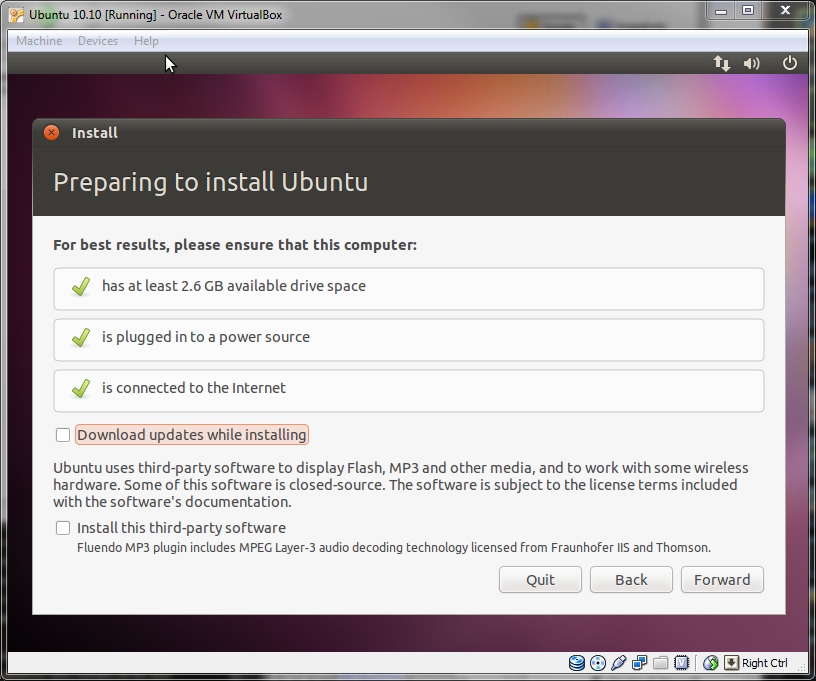
Task: Go Back to previous installer step
Action: pos(631,580)
